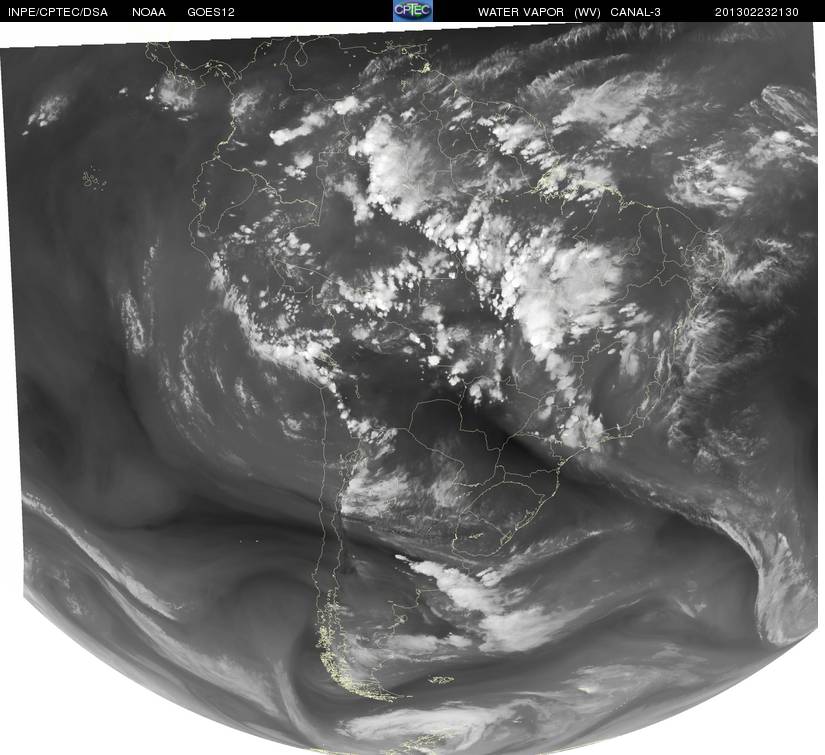This screenshot has height=755, width=825.
Task: Click the CPTEC logo in the header
Action: [413, 11]
